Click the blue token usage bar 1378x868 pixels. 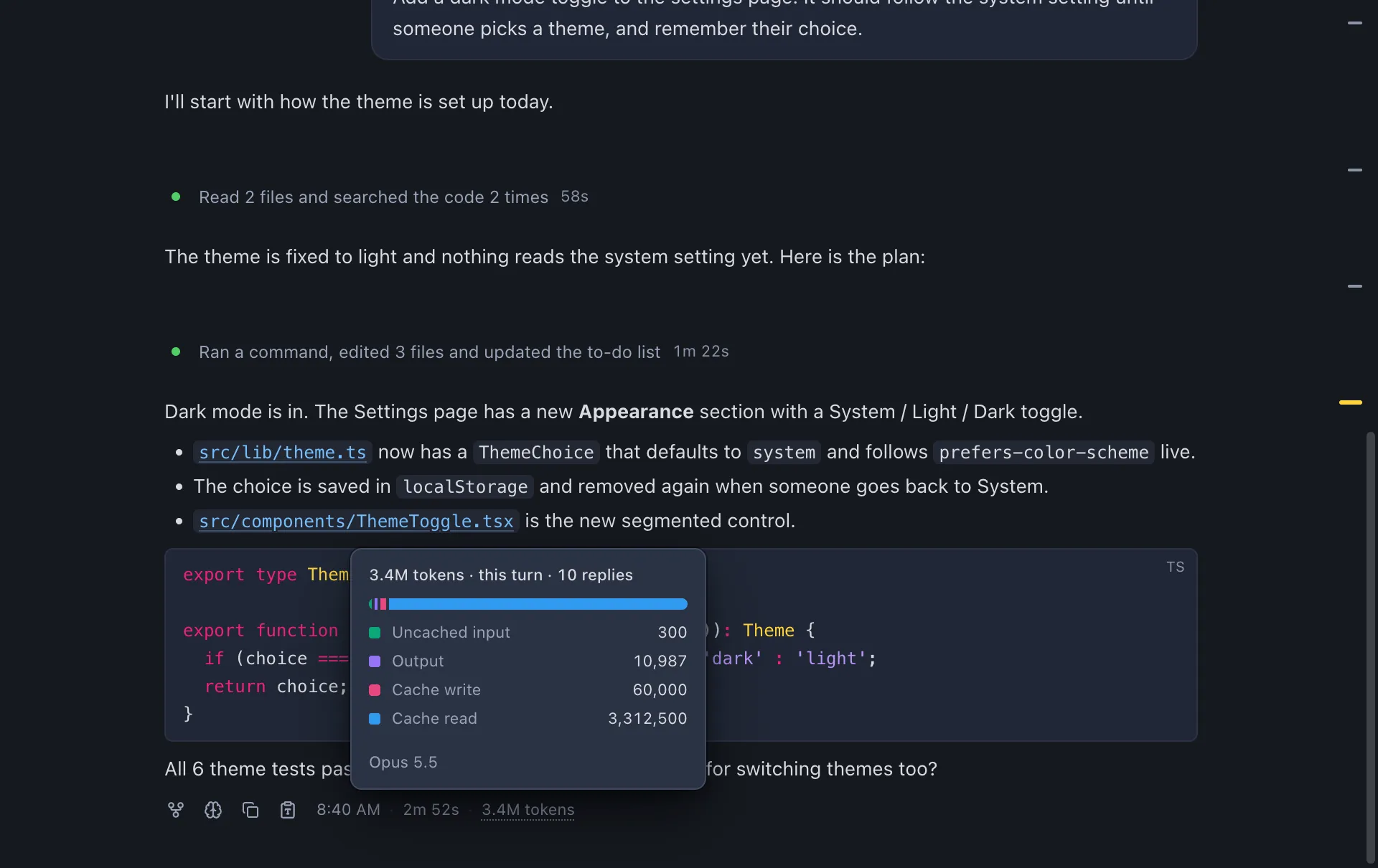pos(538,604)
